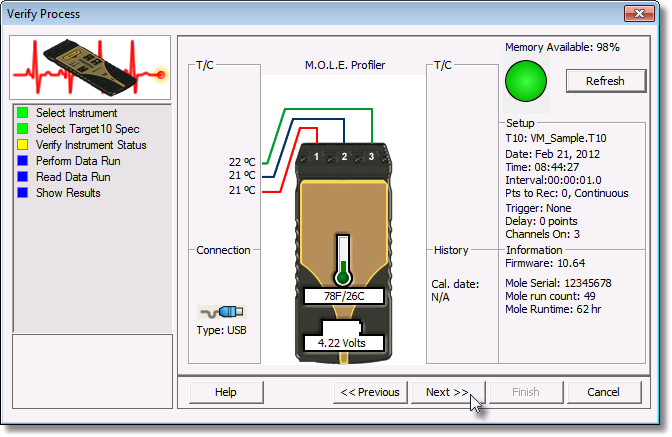
Task: Advance with the Next >> button
Action: tap(448, 392)
